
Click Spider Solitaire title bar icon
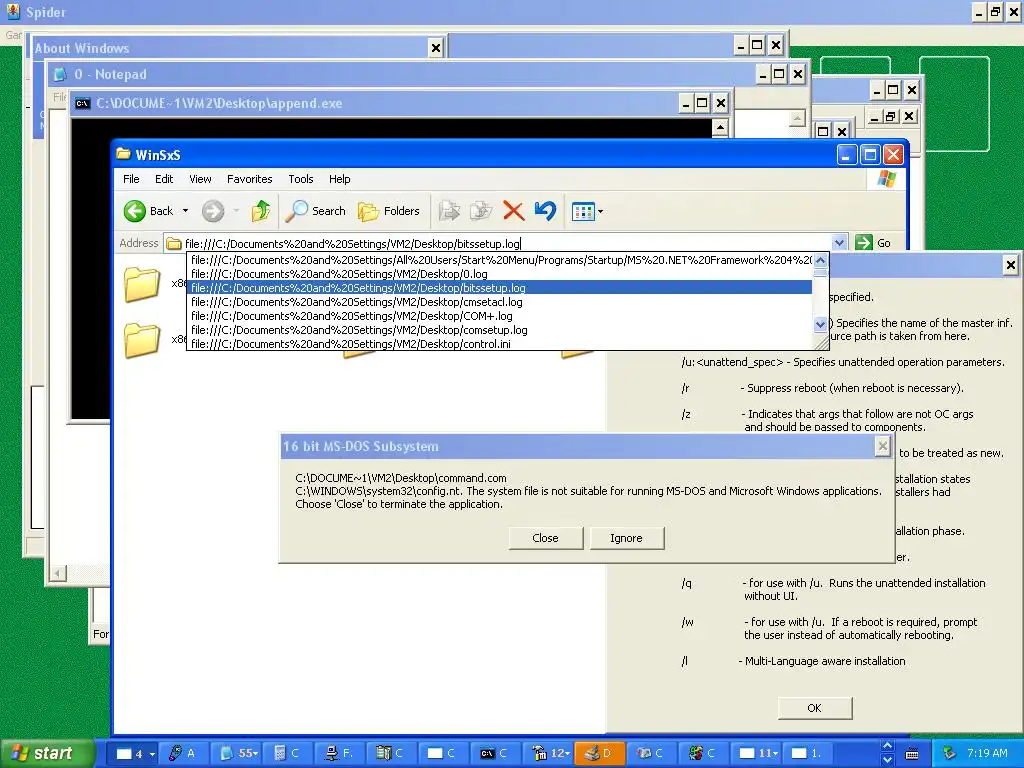[x=12, y=11]
